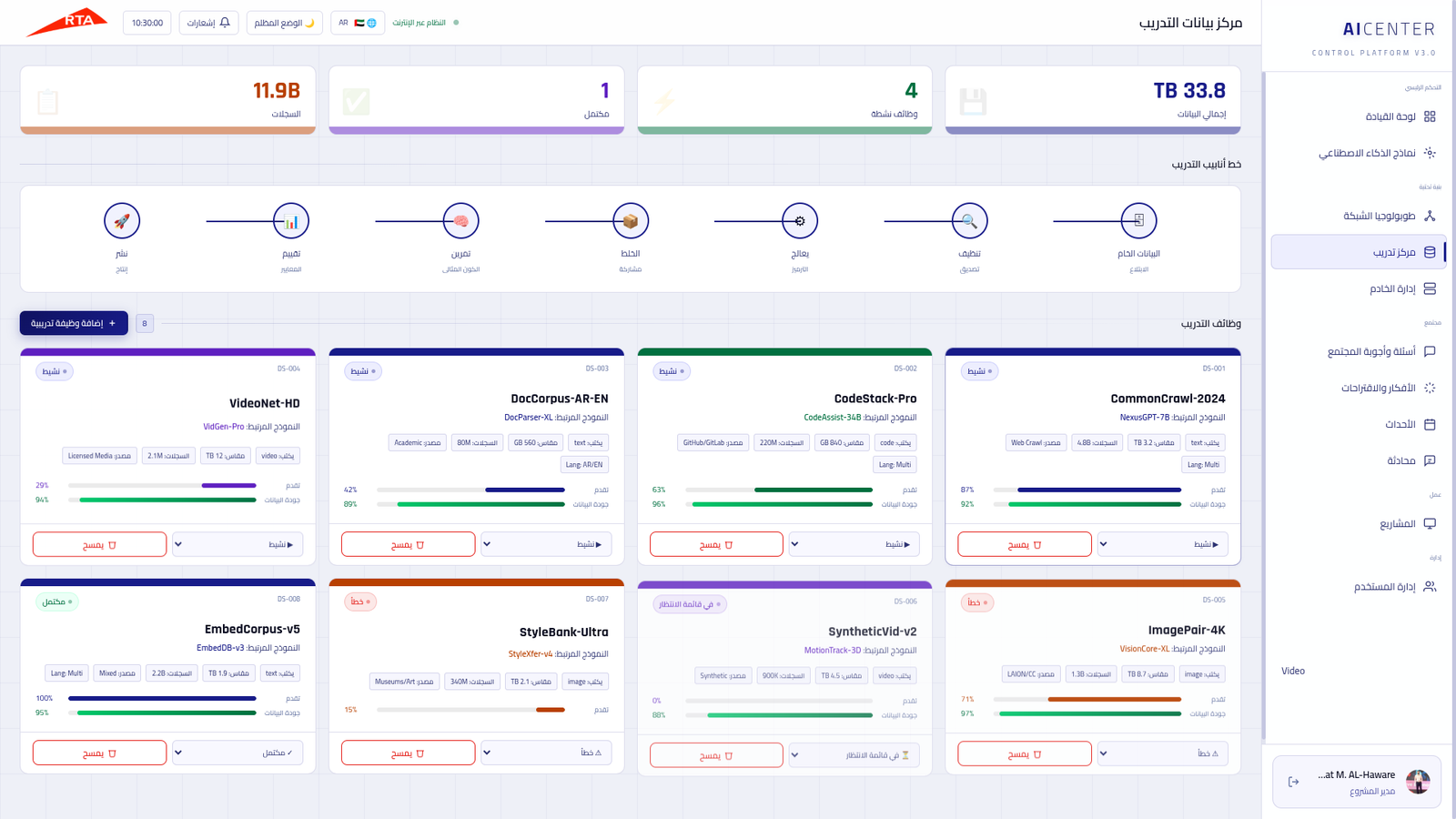Click the 33.8 TB total data card

[1093, 100]
